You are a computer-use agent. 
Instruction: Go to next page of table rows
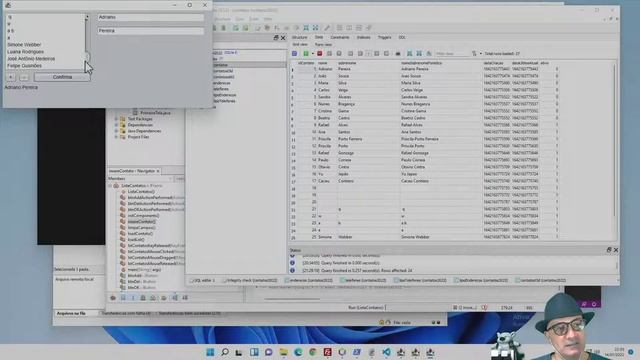[377, 53]
